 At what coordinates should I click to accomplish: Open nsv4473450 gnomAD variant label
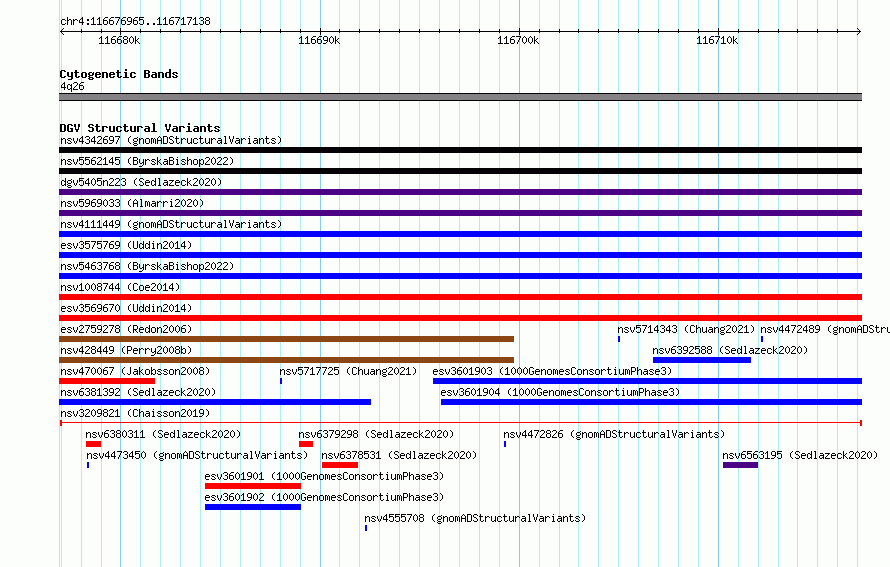[197, 455]
